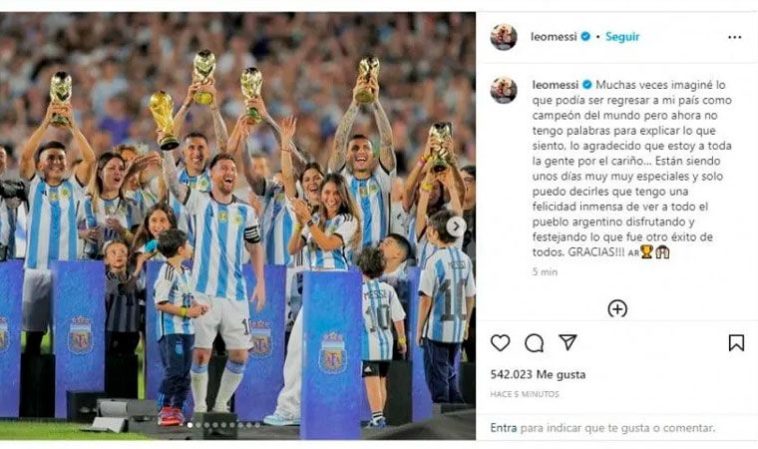
Task: Select the second carousel dot indicator
Action: pos(198,425)
